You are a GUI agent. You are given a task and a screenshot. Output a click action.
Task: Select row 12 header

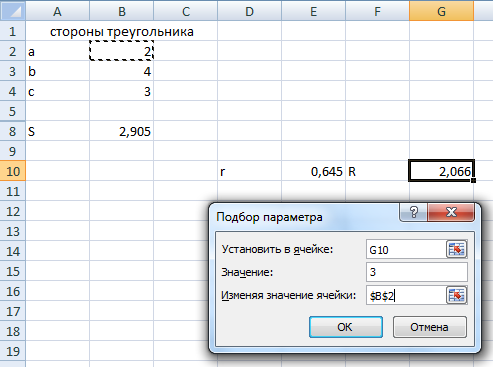coord(13,211)
